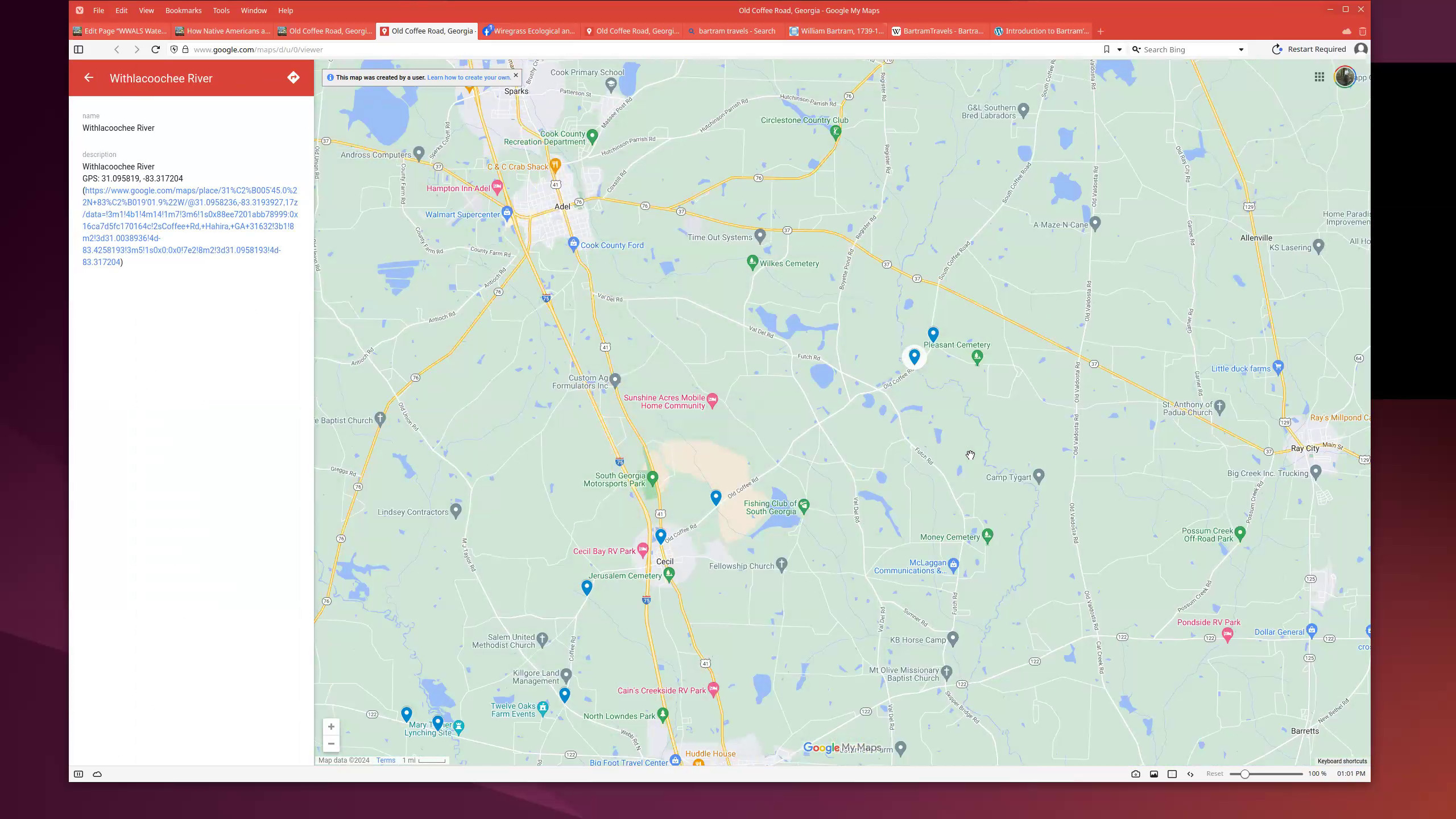This screenshot has height=819, width=1456.
Task: Click into the Search Bing field
Action: [x=1188, y=49]
